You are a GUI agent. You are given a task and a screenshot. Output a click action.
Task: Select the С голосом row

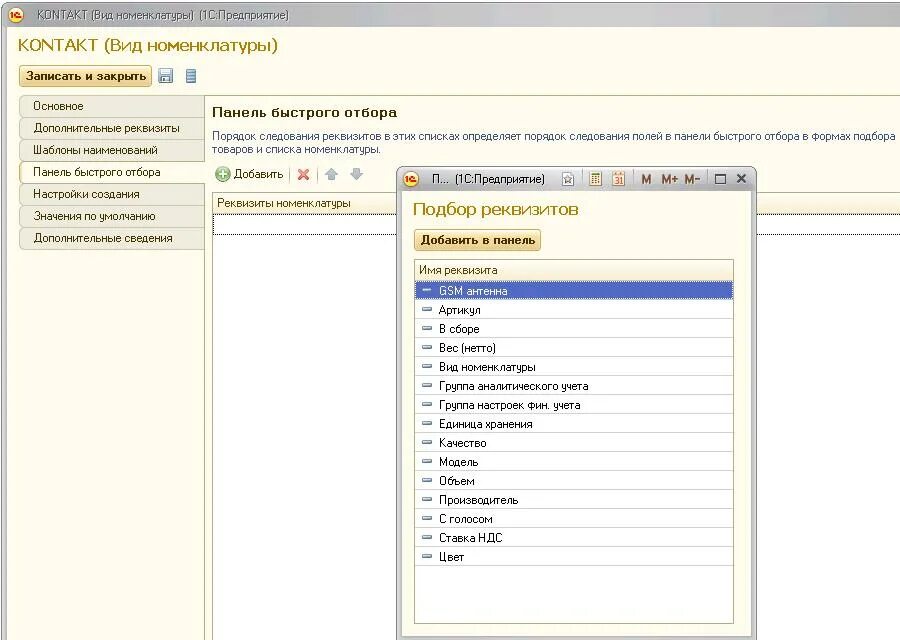click(x=573, y=518)
